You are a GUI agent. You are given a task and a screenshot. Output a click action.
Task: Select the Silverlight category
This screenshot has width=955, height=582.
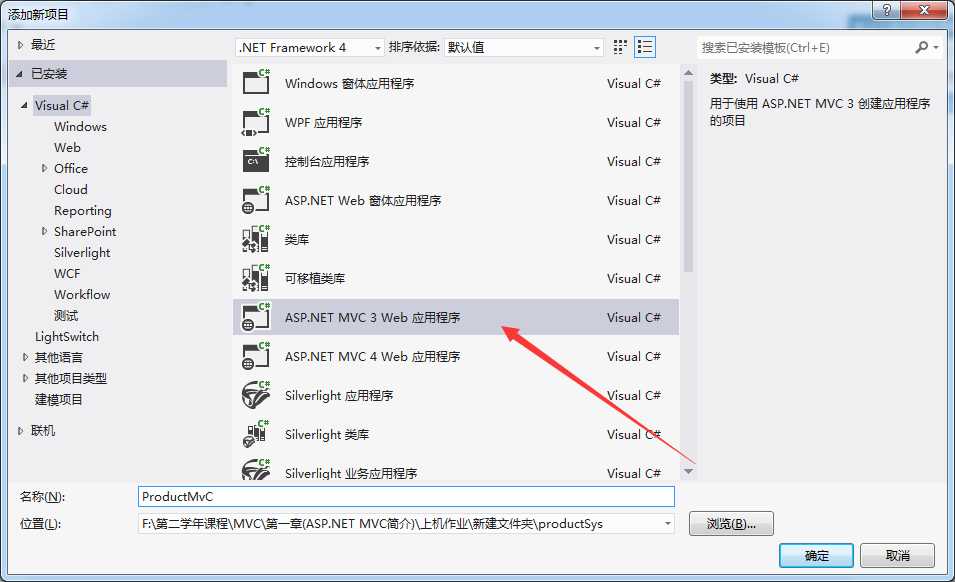pyautogui.click(x=82, y=253)
